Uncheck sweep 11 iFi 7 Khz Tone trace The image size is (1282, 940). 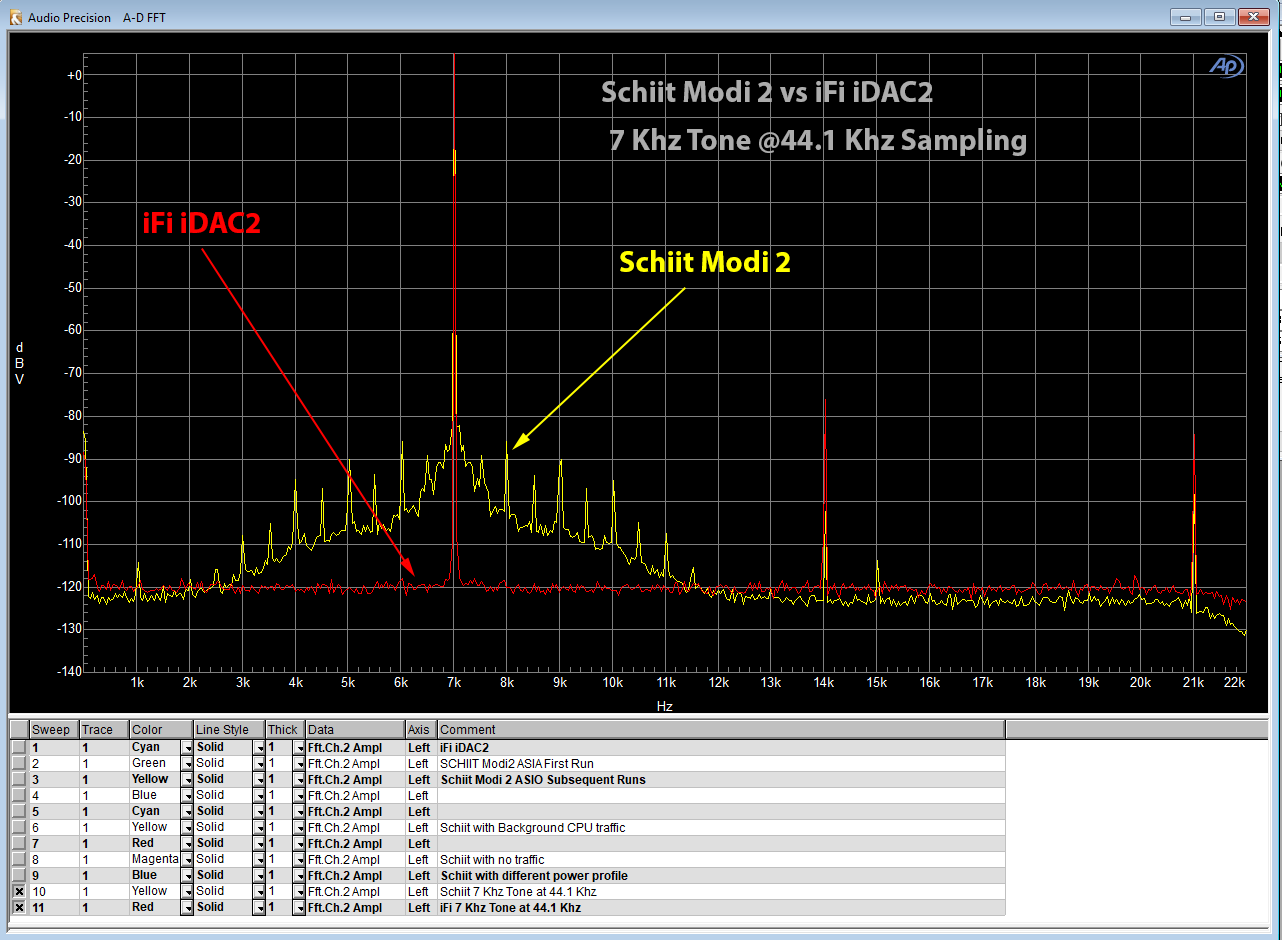pos(19,907)
